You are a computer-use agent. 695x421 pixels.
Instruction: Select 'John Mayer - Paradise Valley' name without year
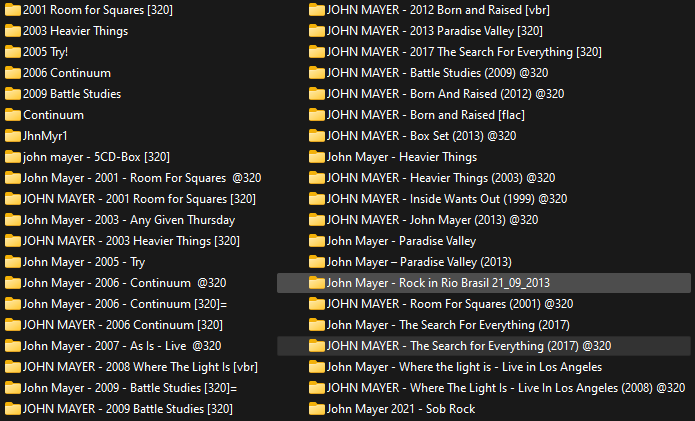pyautogui.click(x=402, y=241)
